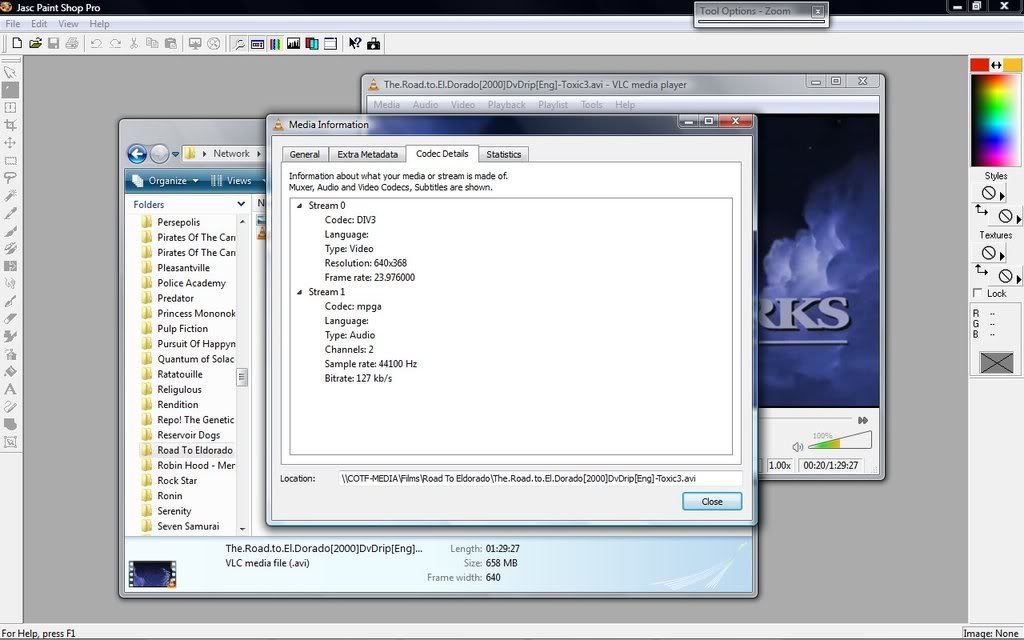Select the rectangular Selection tool

point(10,160)
